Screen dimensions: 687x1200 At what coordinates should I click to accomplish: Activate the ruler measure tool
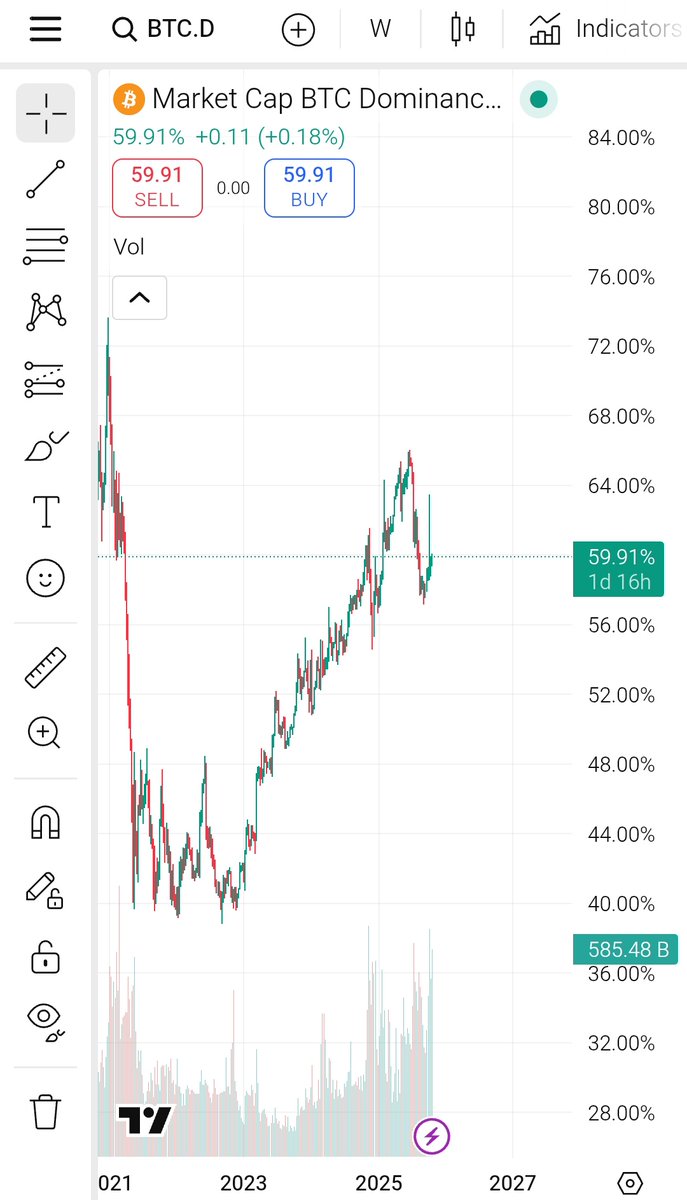pyautogui.click(x=46, y=668)
